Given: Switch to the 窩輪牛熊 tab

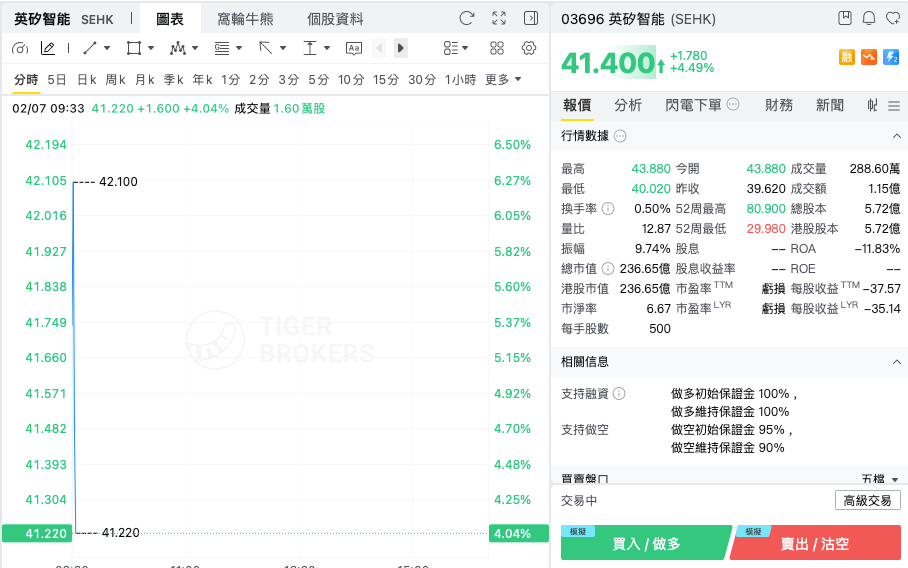Looking at the screenshot, I should click(x=246, y=19).
